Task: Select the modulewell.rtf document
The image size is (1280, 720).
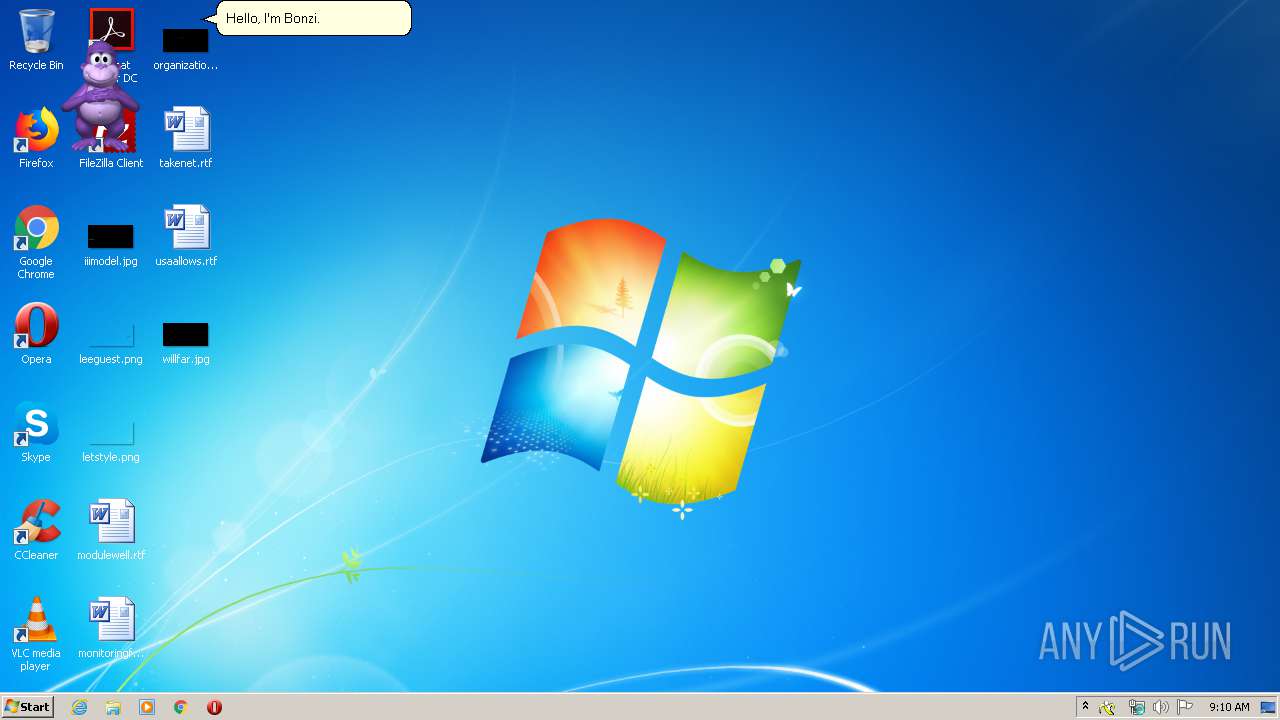Action: tap(111, 530)
